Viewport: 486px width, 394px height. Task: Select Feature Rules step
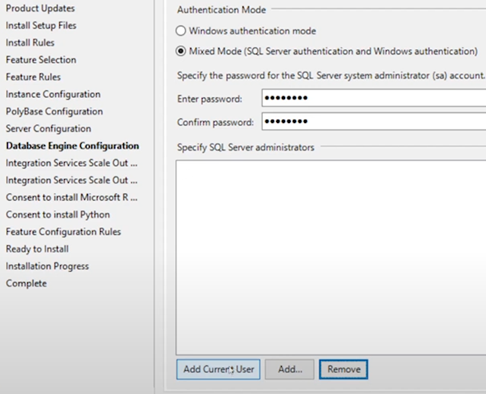click(33, 77)
